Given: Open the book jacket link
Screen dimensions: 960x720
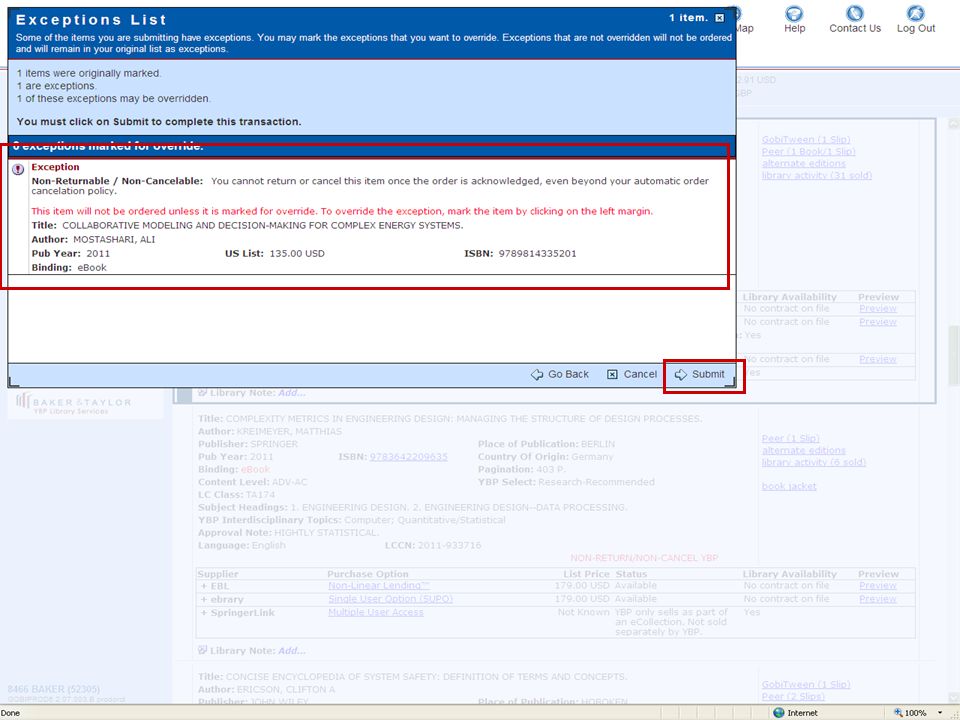Looking at the screenshot, I should [x=789, y=486].
